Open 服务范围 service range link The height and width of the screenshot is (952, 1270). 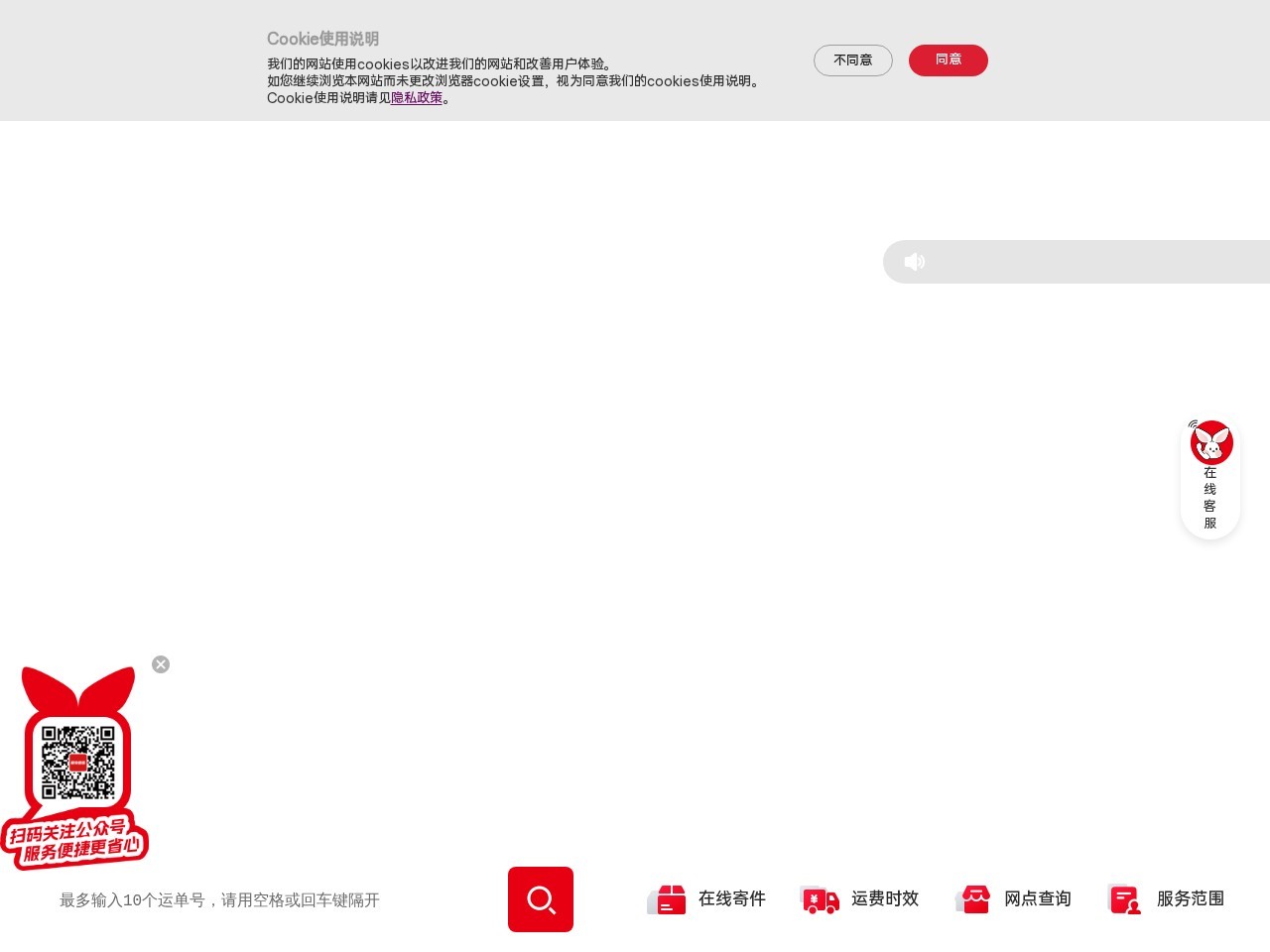point(1191,898)
